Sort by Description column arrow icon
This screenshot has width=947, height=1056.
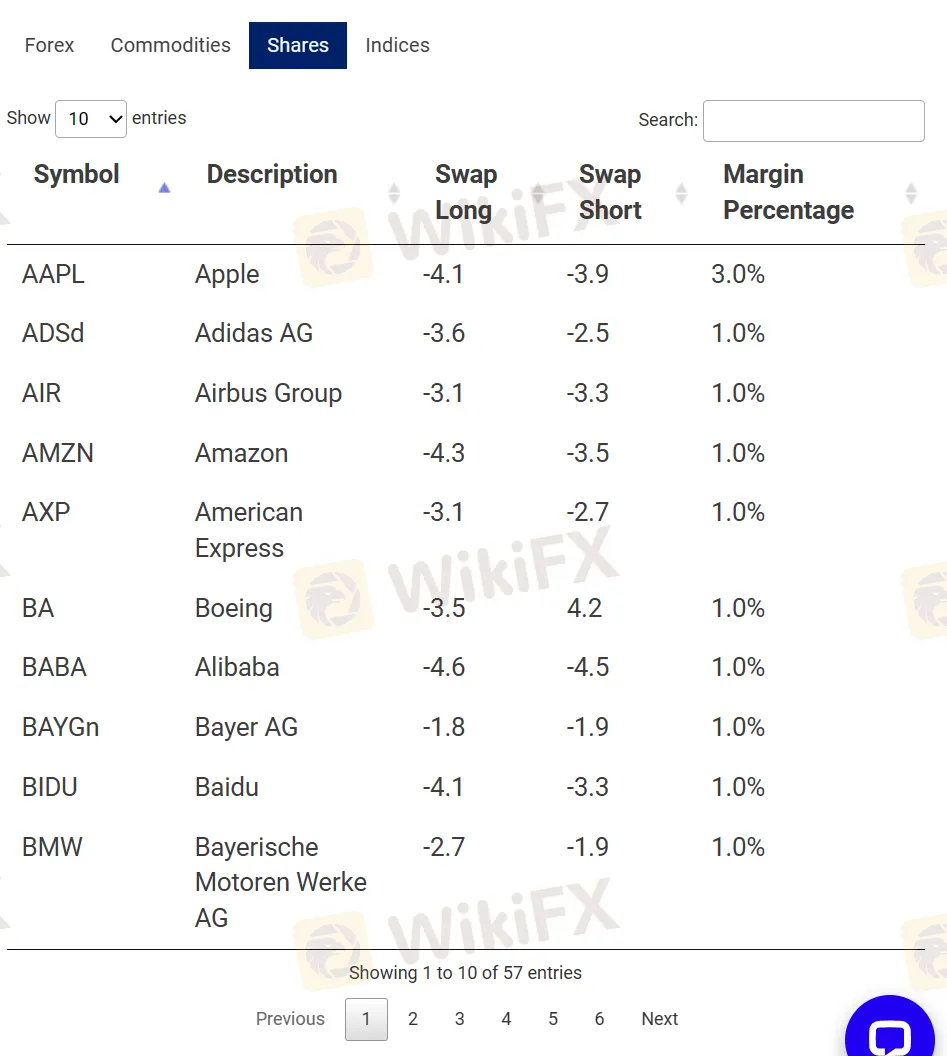pos(394,192)
